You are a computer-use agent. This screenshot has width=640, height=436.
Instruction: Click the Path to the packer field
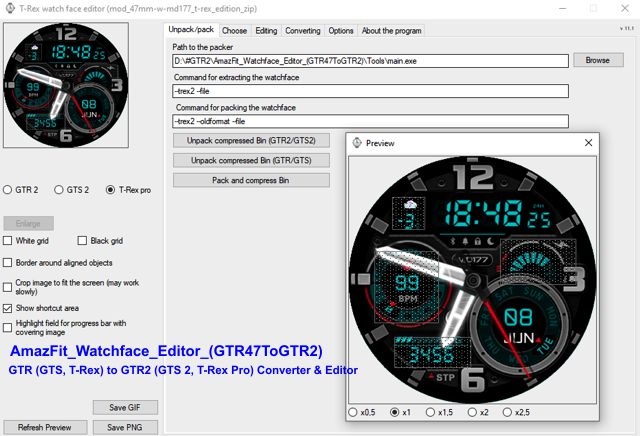(370, 61)
